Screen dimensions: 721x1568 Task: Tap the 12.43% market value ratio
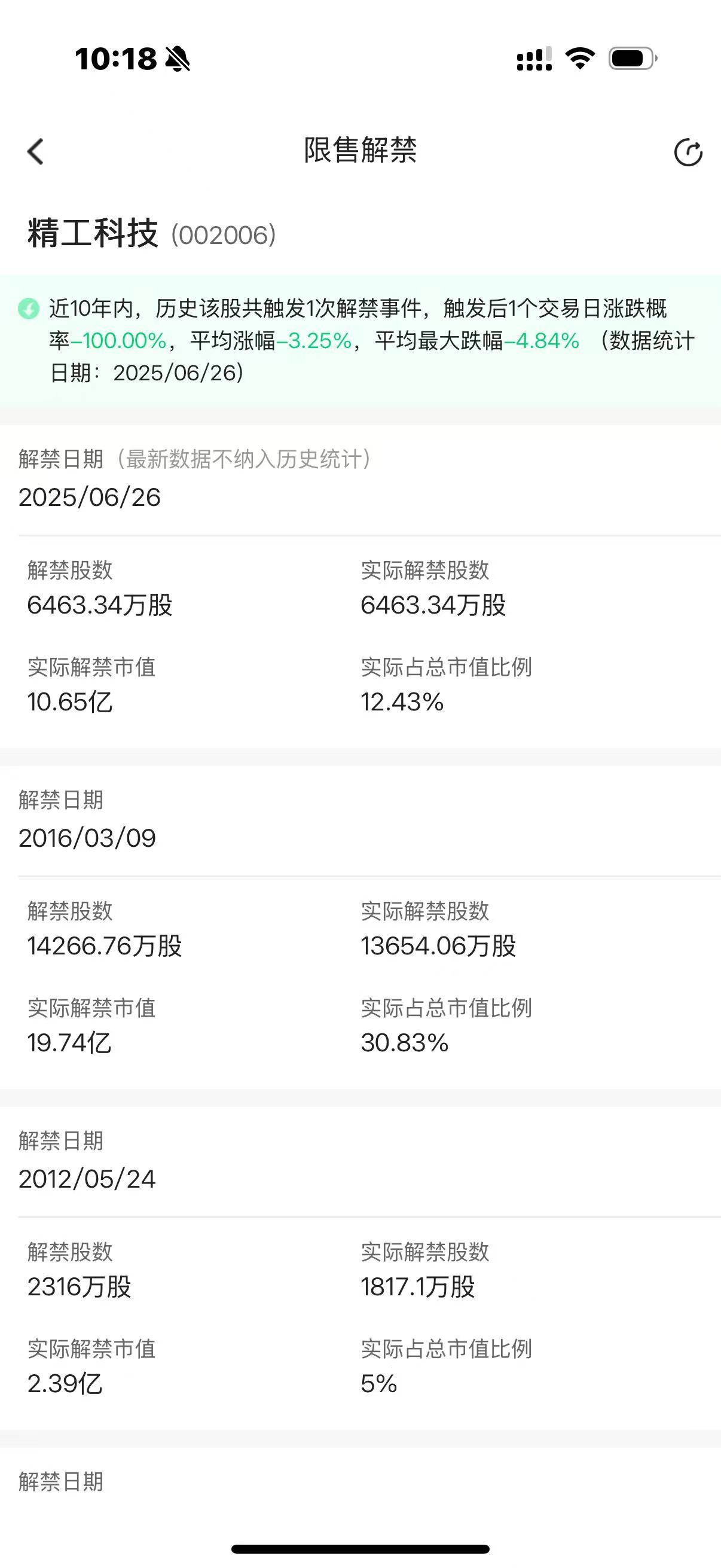(402, 702)
